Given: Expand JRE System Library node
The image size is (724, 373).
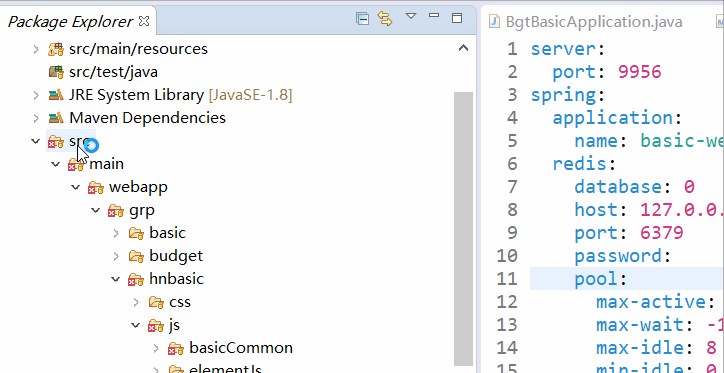Looking at the screenshot, I should click(36, 95).
